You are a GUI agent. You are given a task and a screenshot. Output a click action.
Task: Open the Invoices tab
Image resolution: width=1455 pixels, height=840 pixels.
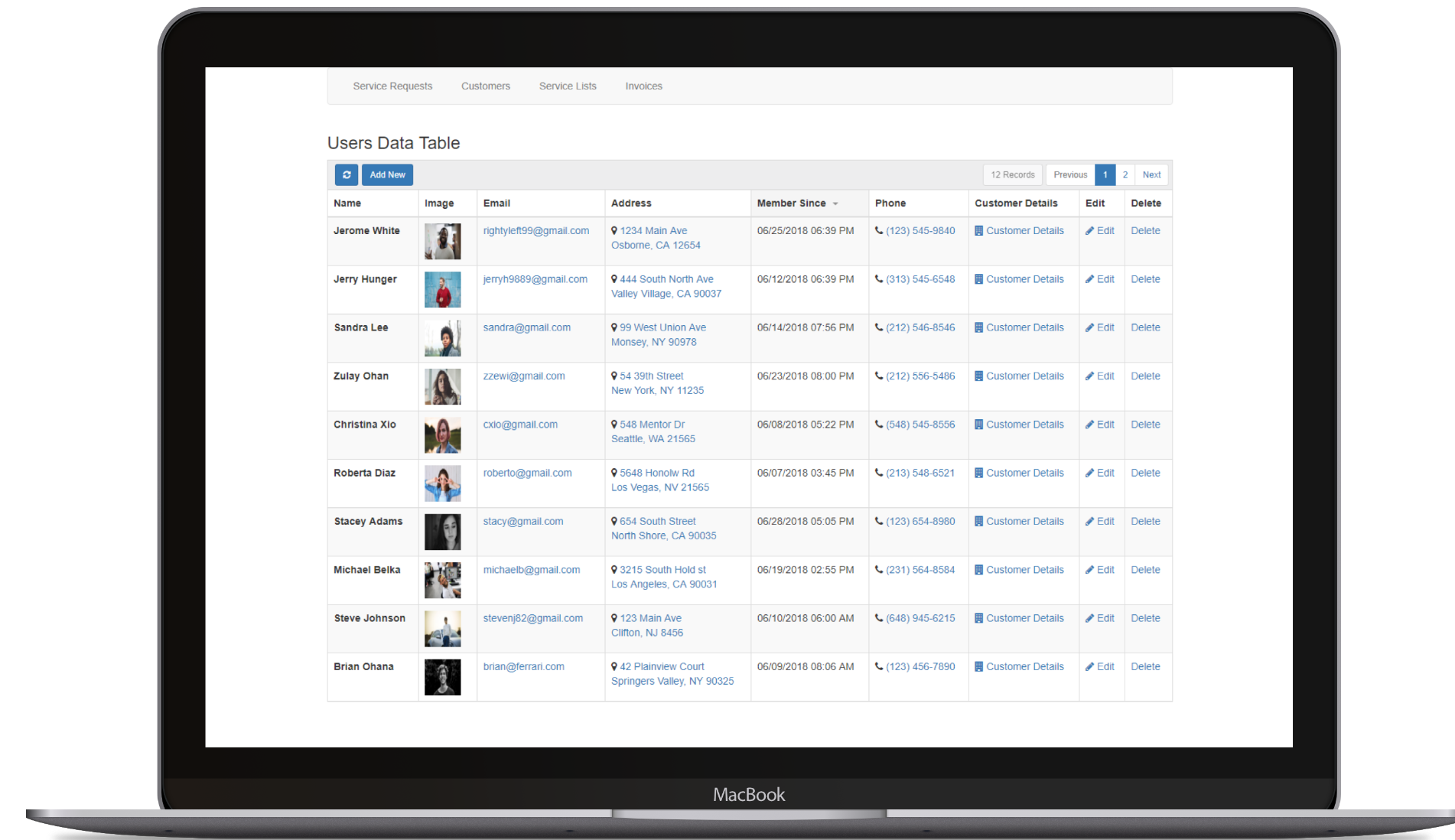pyautogui.click(x=643, y=86)
